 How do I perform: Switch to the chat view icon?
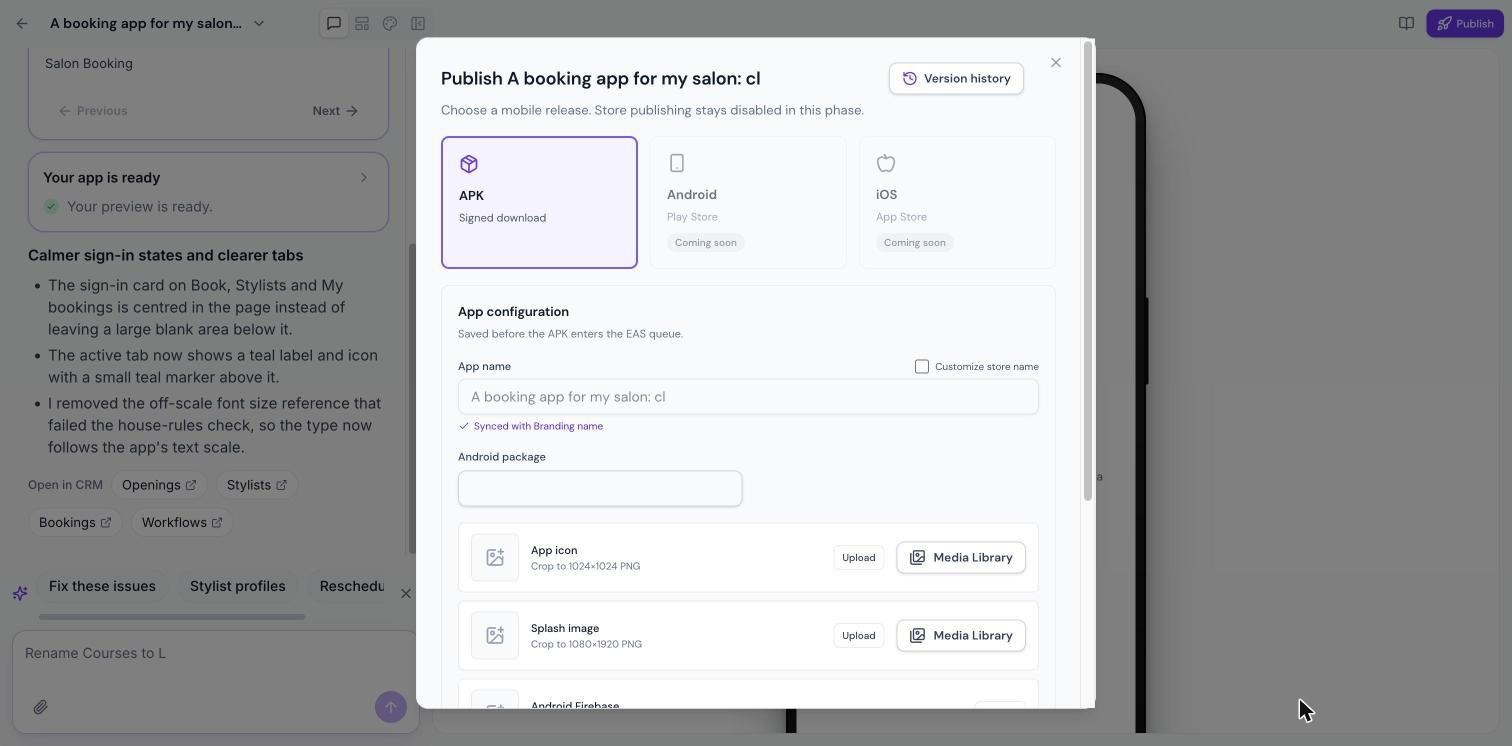[x=334, y=23]
